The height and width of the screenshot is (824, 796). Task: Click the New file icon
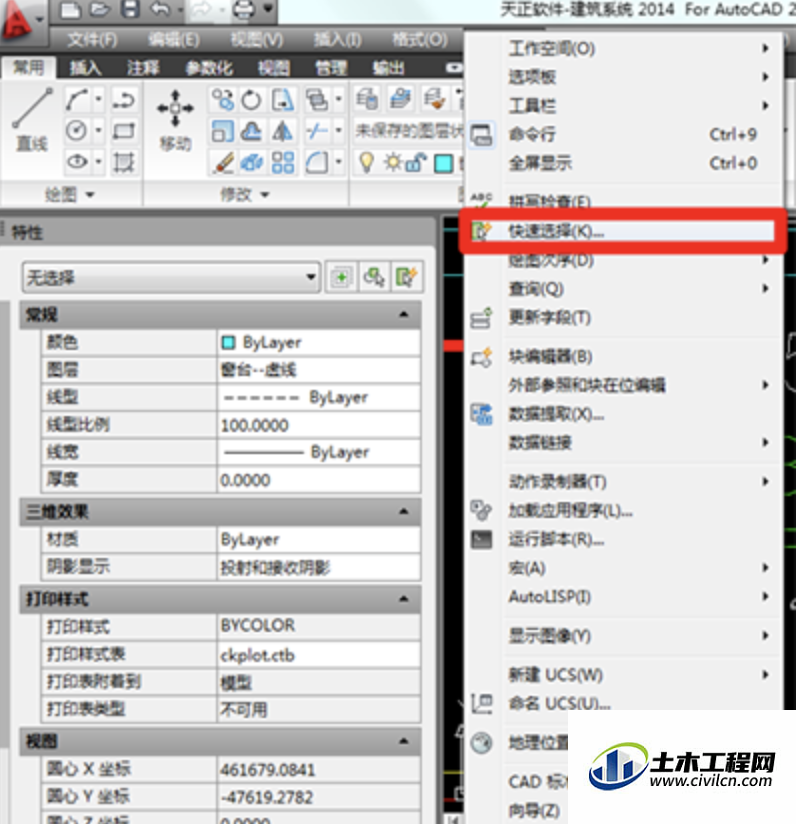70,9
